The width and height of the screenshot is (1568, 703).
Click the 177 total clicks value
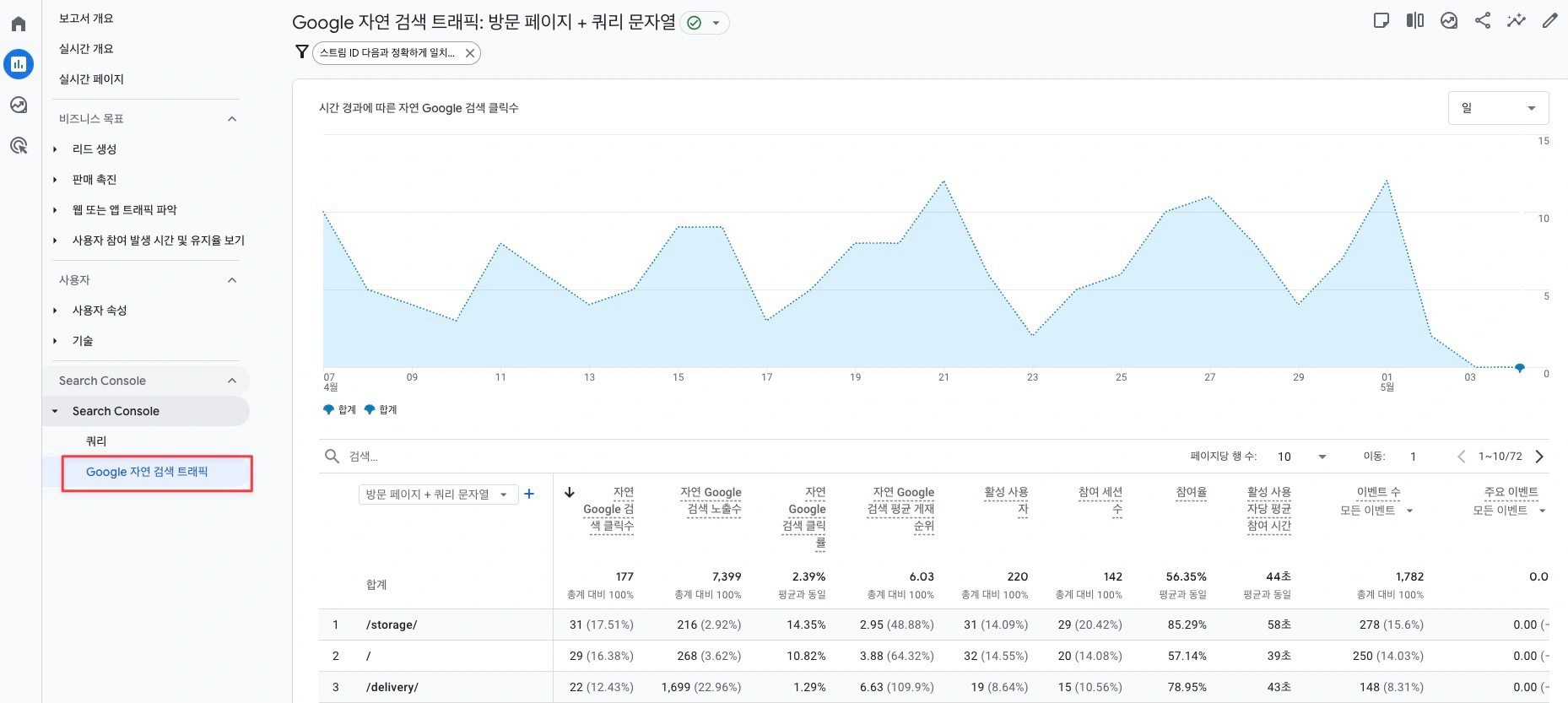624,577
